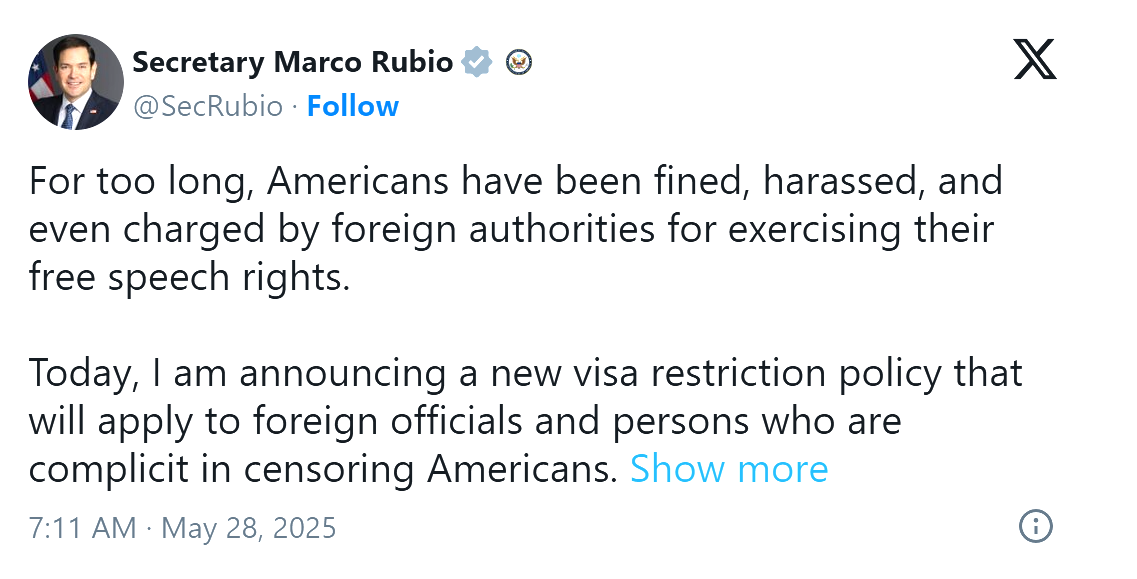Screen dimensions: 1137x579
Task: Expand the tweet with Show more
Action: [x=729, y=469]
